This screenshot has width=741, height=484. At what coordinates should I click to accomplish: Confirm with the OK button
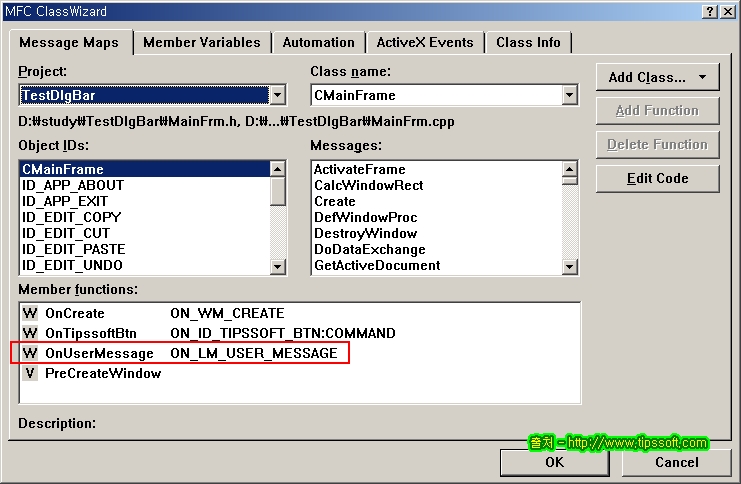pos(554,462)
